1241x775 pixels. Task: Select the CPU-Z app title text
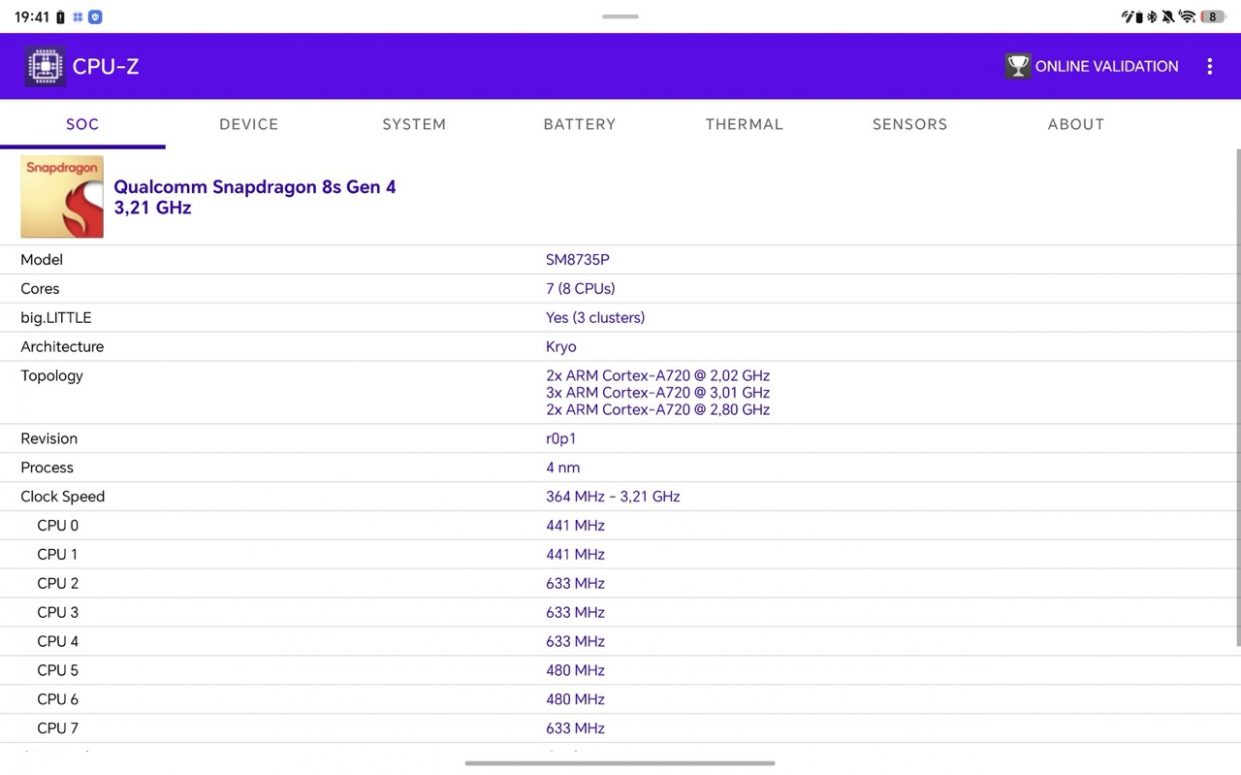coord(106,67)
